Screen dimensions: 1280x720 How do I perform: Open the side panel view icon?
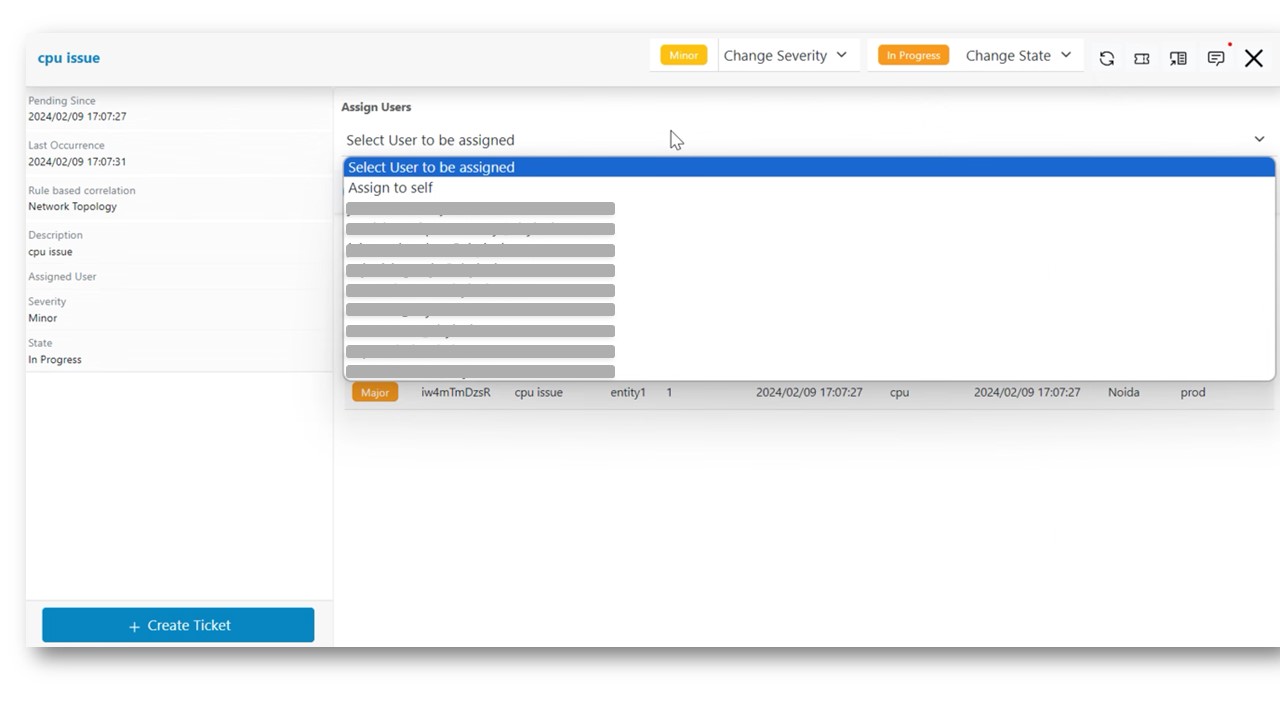pos(1178,58)
